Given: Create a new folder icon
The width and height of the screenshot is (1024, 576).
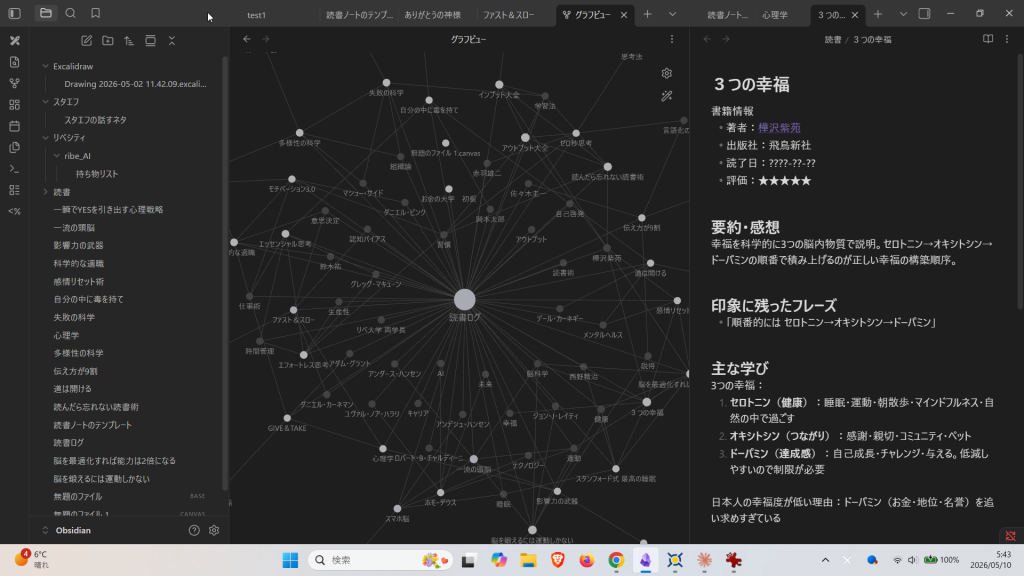Looking at the screenshot, I should [x=108, y=40].
